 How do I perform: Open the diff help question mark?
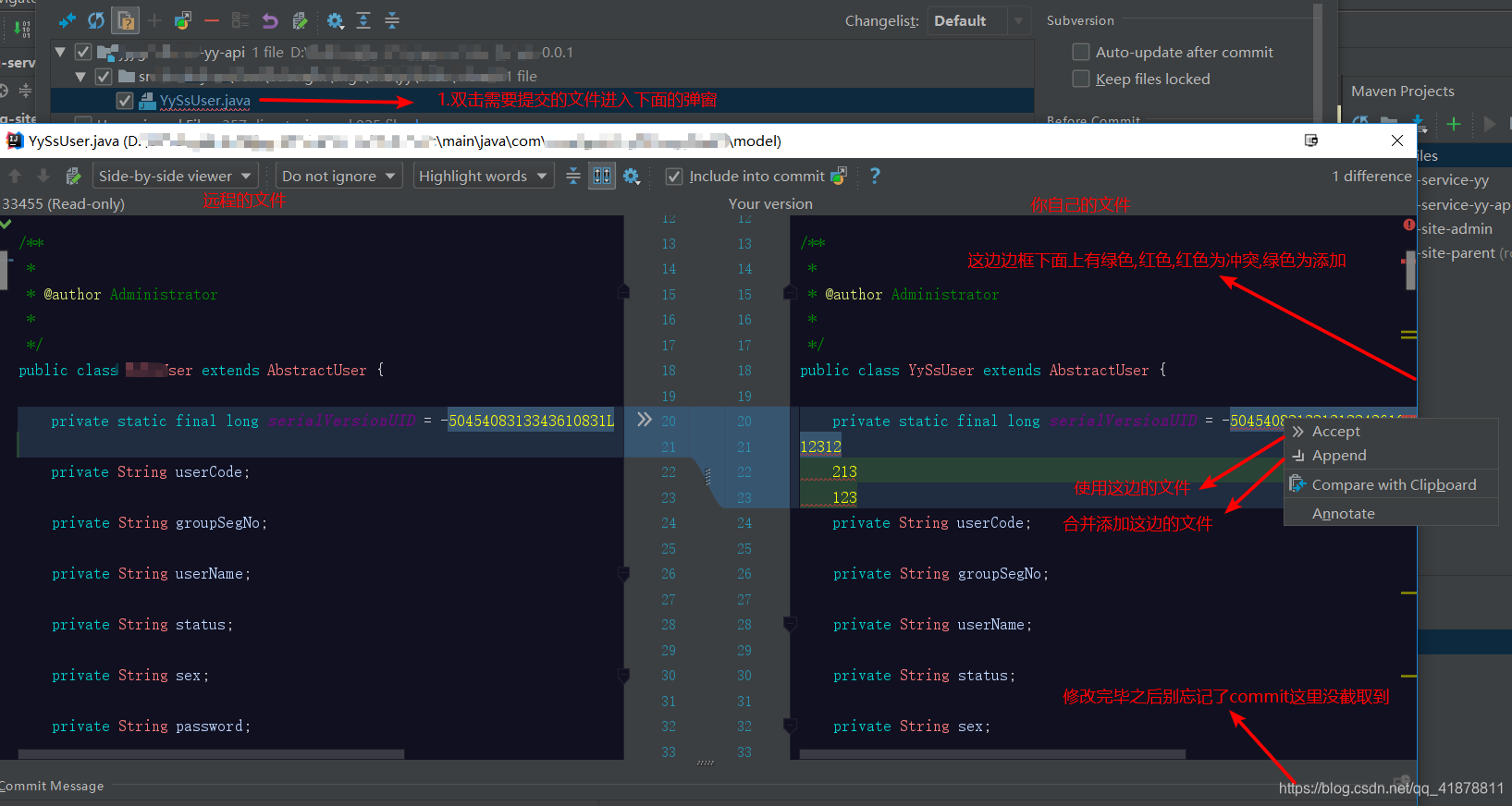point(875,176)
